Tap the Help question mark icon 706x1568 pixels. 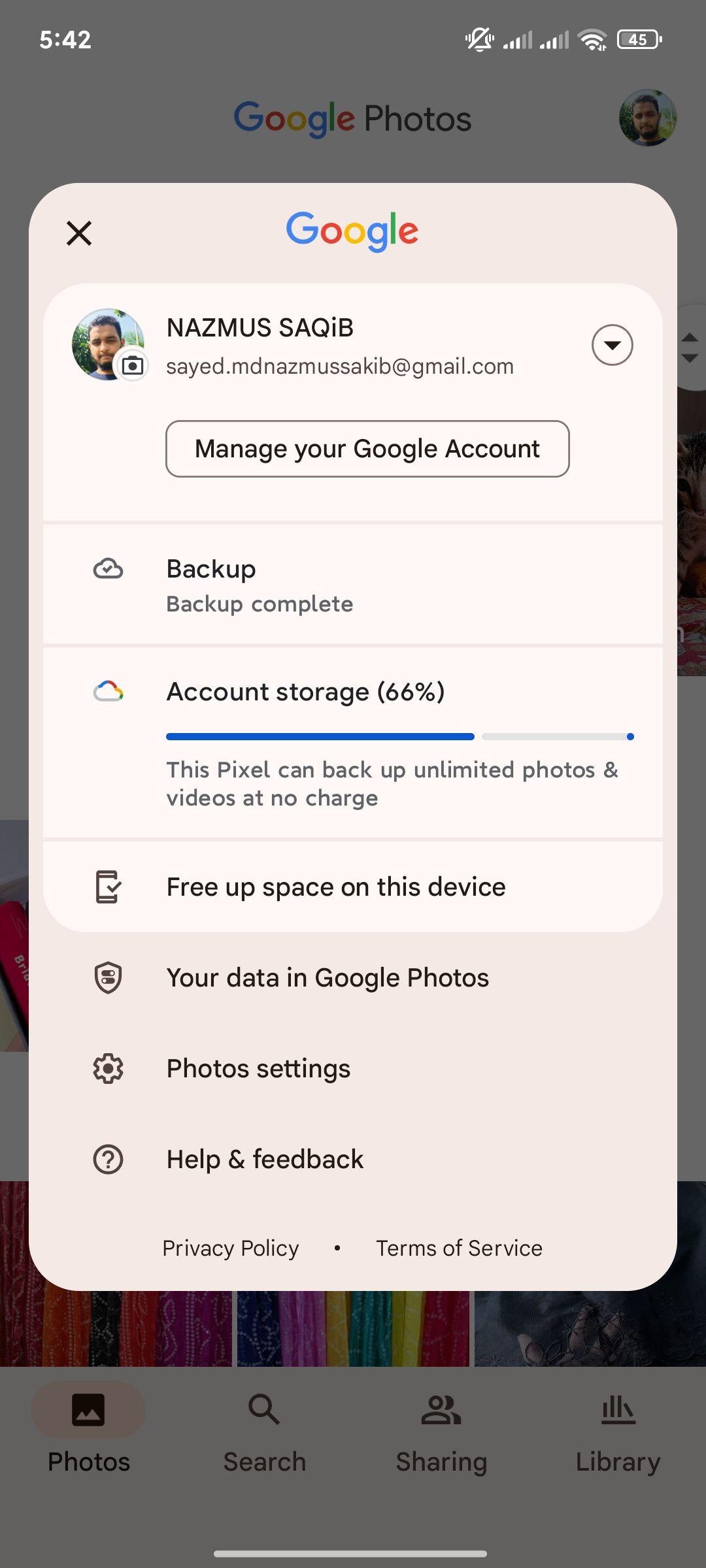(108, 1160)
